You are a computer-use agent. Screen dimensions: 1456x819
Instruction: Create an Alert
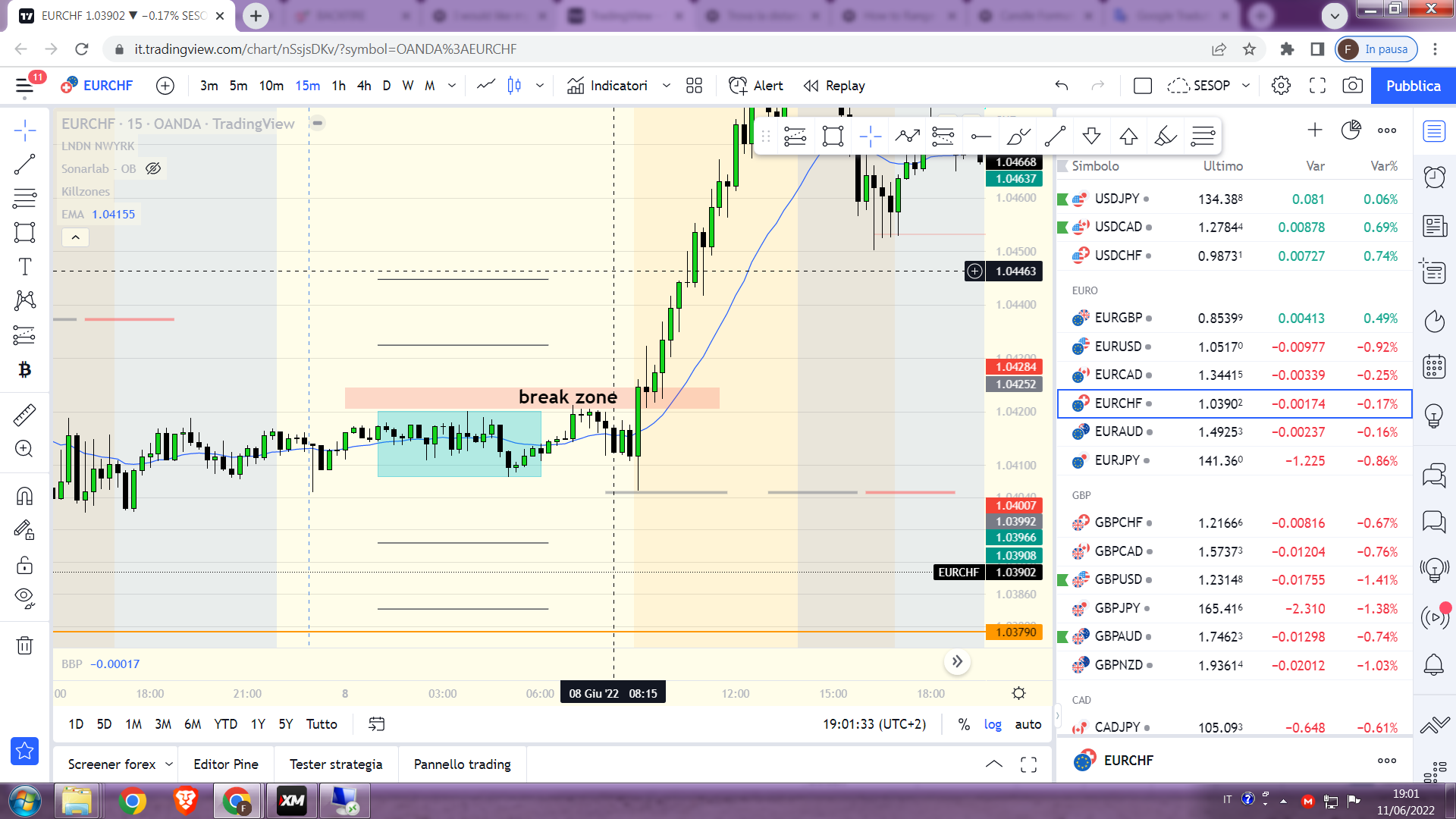pyautogui.click(x=756, y=86)
